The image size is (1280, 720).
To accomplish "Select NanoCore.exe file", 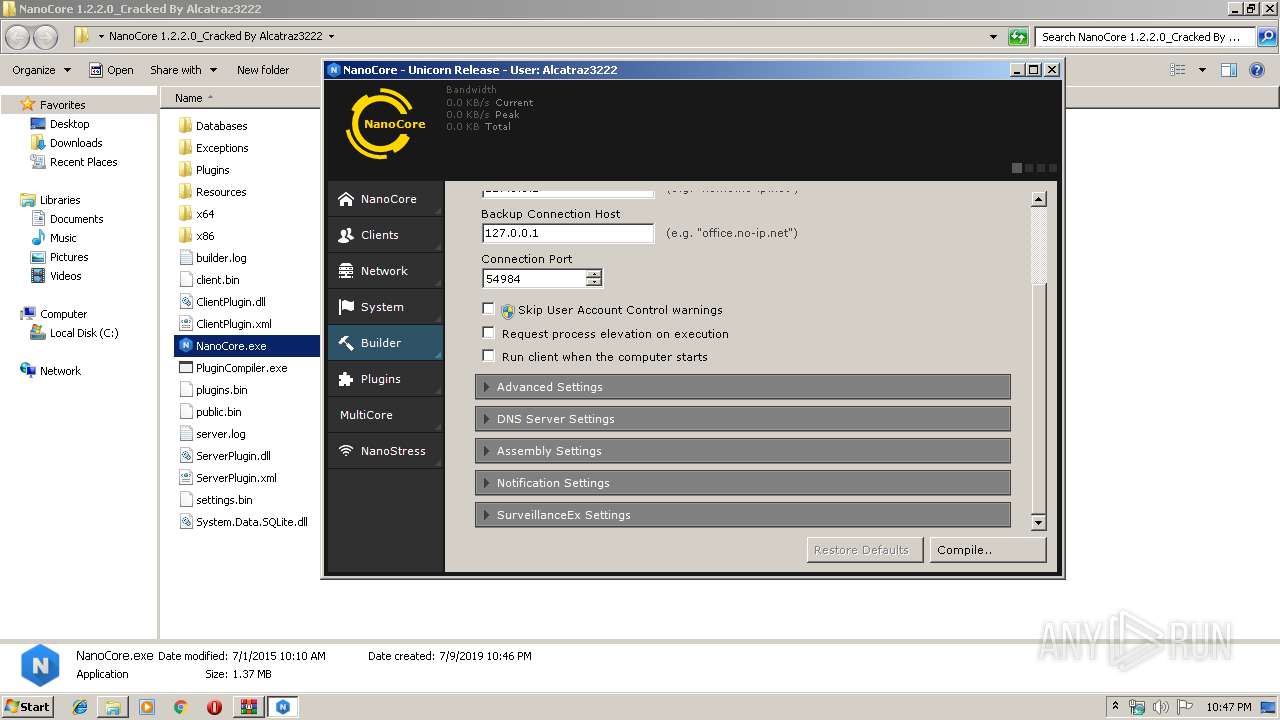I will coord(230,346).
